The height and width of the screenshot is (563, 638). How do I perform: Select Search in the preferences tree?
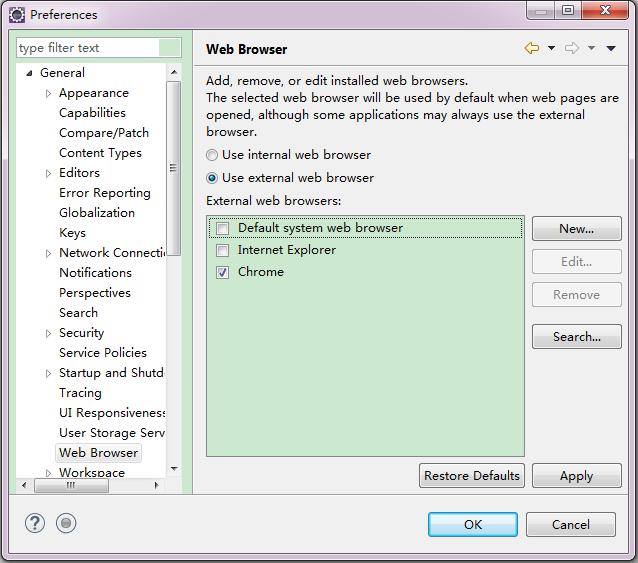78,312
